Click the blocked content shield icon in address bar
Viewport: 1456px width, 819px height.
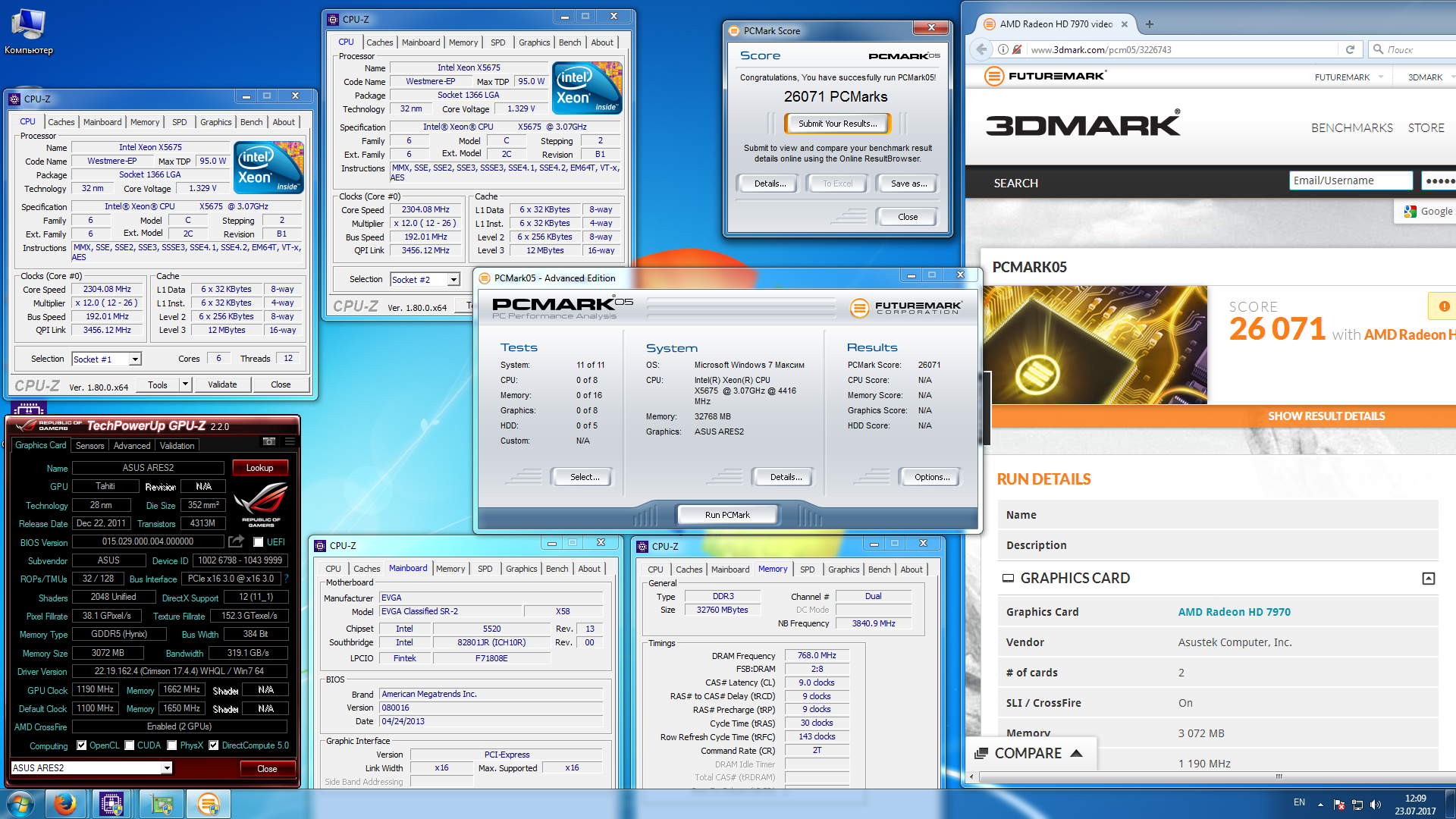(x=1018, y=49)
